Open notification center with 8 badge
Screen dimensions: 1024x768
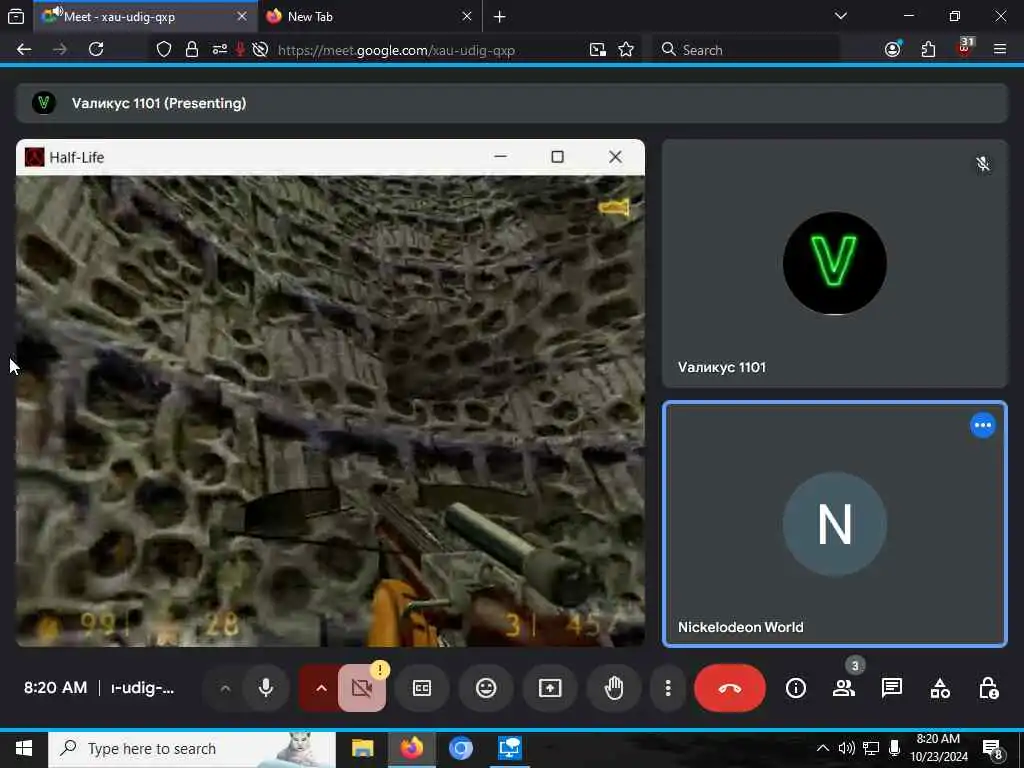[992, 749]
